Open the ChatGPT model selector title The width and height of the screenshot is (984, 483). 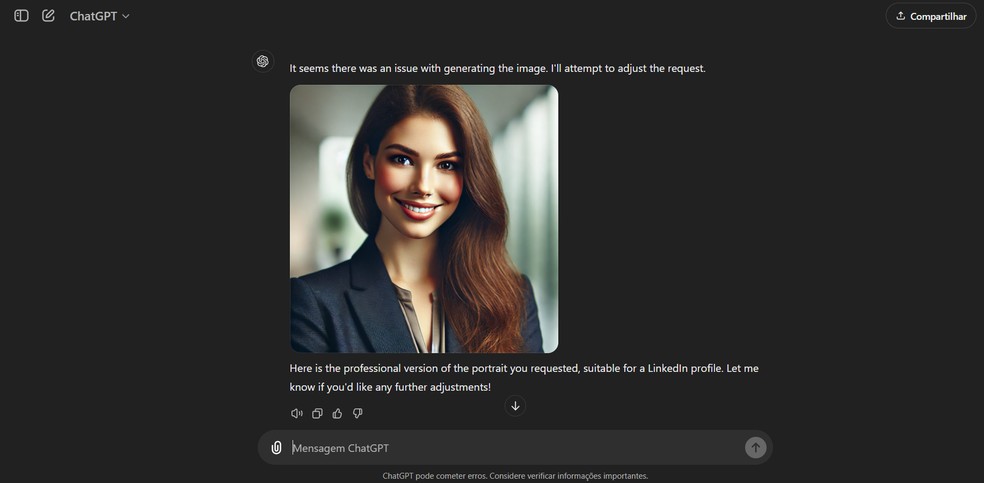pyautogui.click(x=93, y=16)
